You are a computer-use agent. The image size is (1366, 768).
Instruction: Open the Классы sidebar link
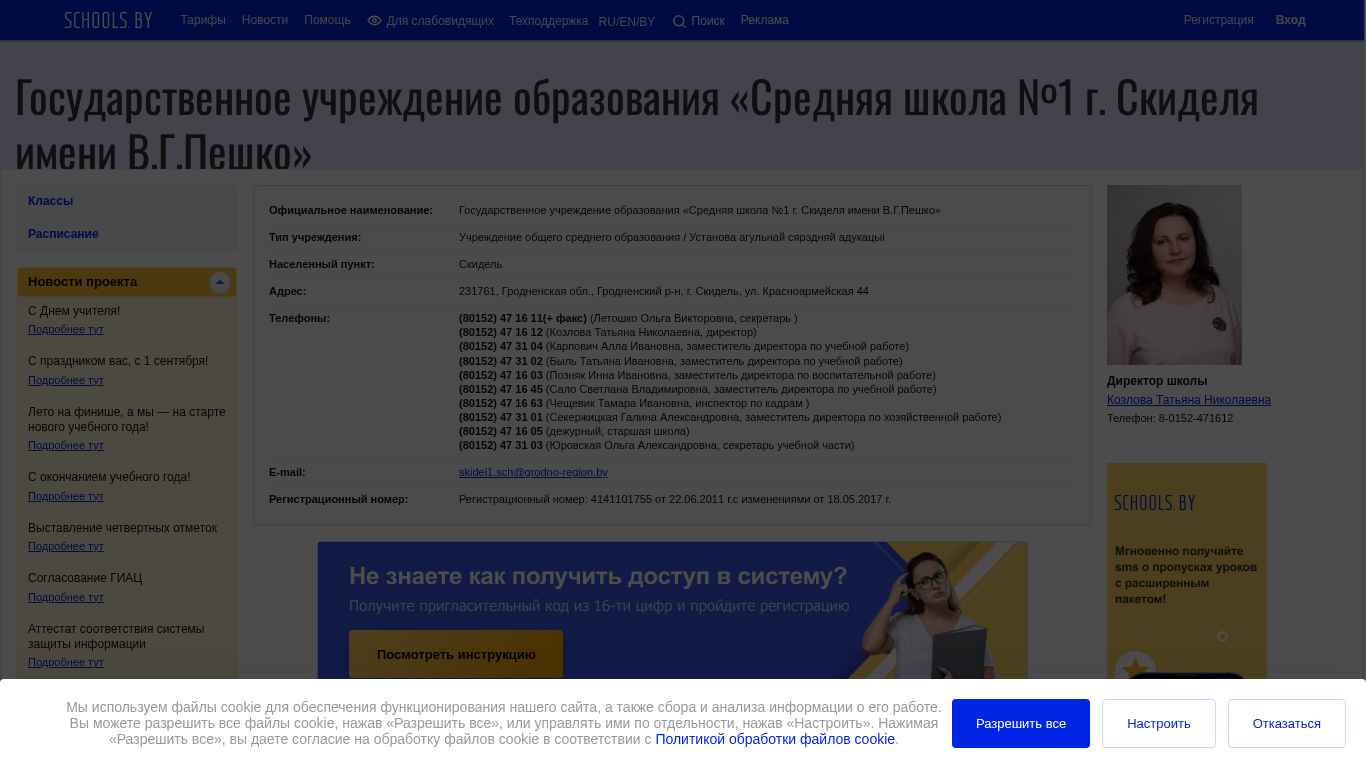pyautogui.click(x=50, y=201)
